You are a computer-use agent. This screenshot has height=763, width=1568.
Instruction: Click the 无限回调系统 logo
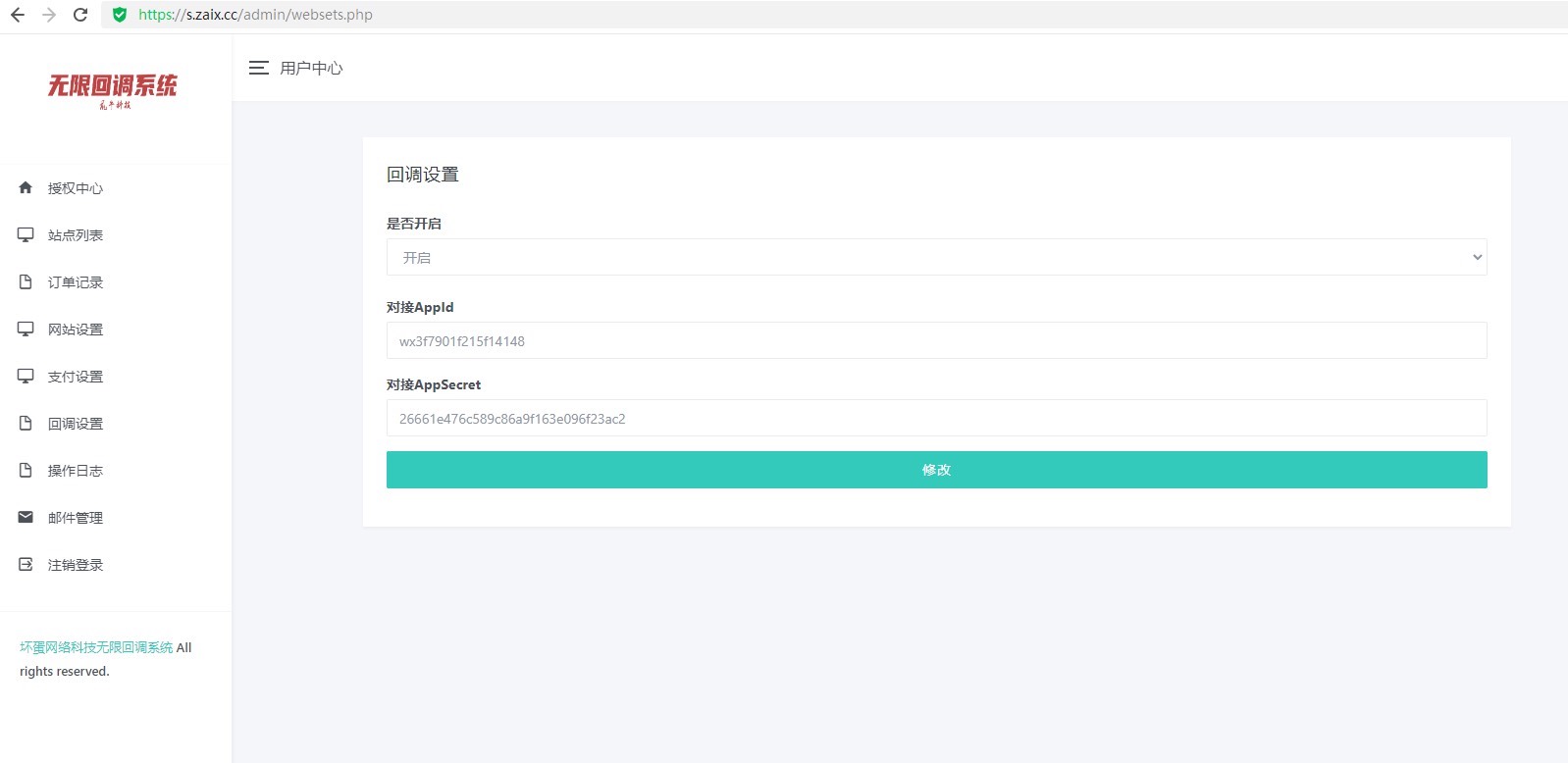113,90
